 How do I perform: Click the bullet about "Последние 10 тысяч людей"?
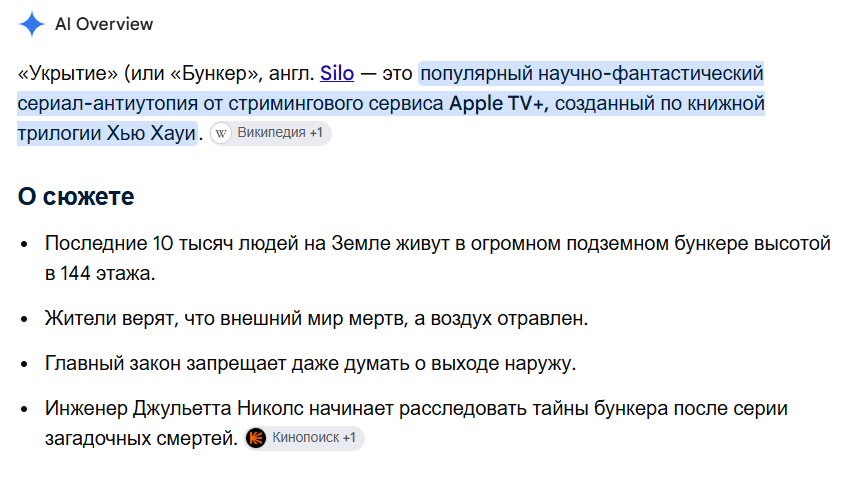[x=437, y=258]
